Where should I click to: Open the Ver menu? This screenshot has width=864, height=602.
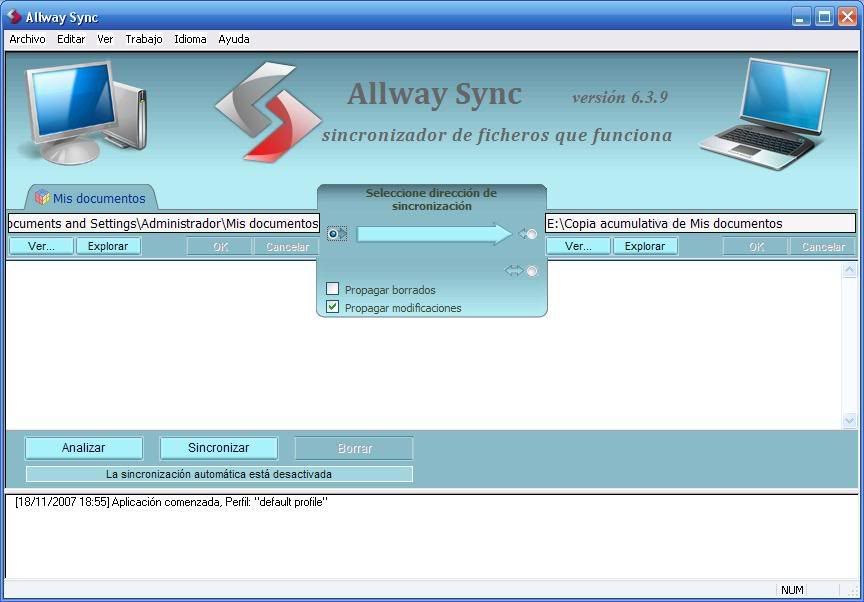click(105, 39)
